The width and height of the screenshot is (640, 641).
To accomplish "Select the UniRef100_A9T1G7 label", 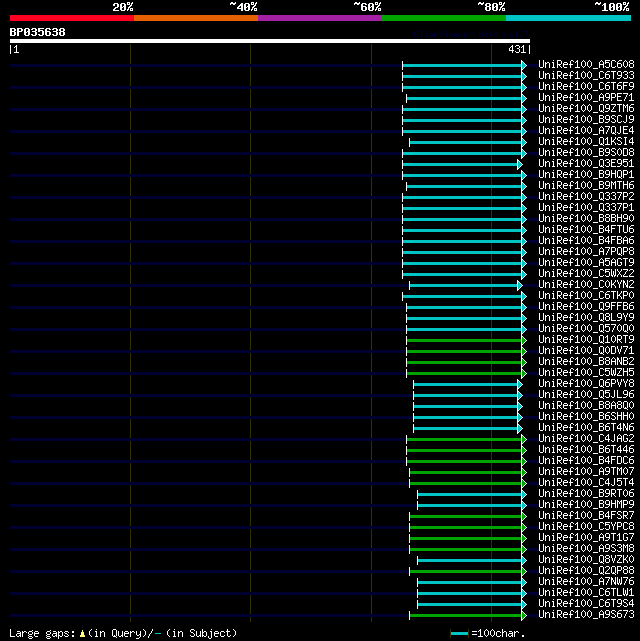I will [x=586, y=538].
